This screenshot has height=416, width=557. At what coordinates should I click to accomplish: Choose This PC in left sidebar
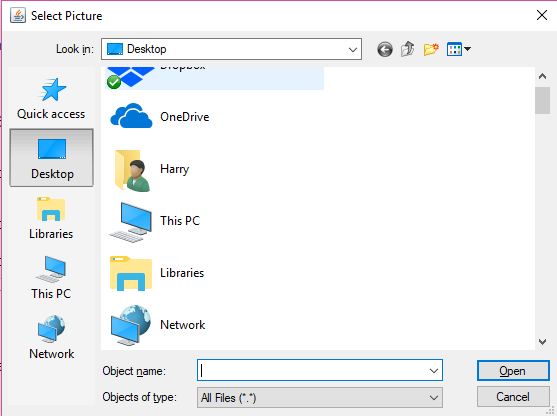(x=52, y=278)
